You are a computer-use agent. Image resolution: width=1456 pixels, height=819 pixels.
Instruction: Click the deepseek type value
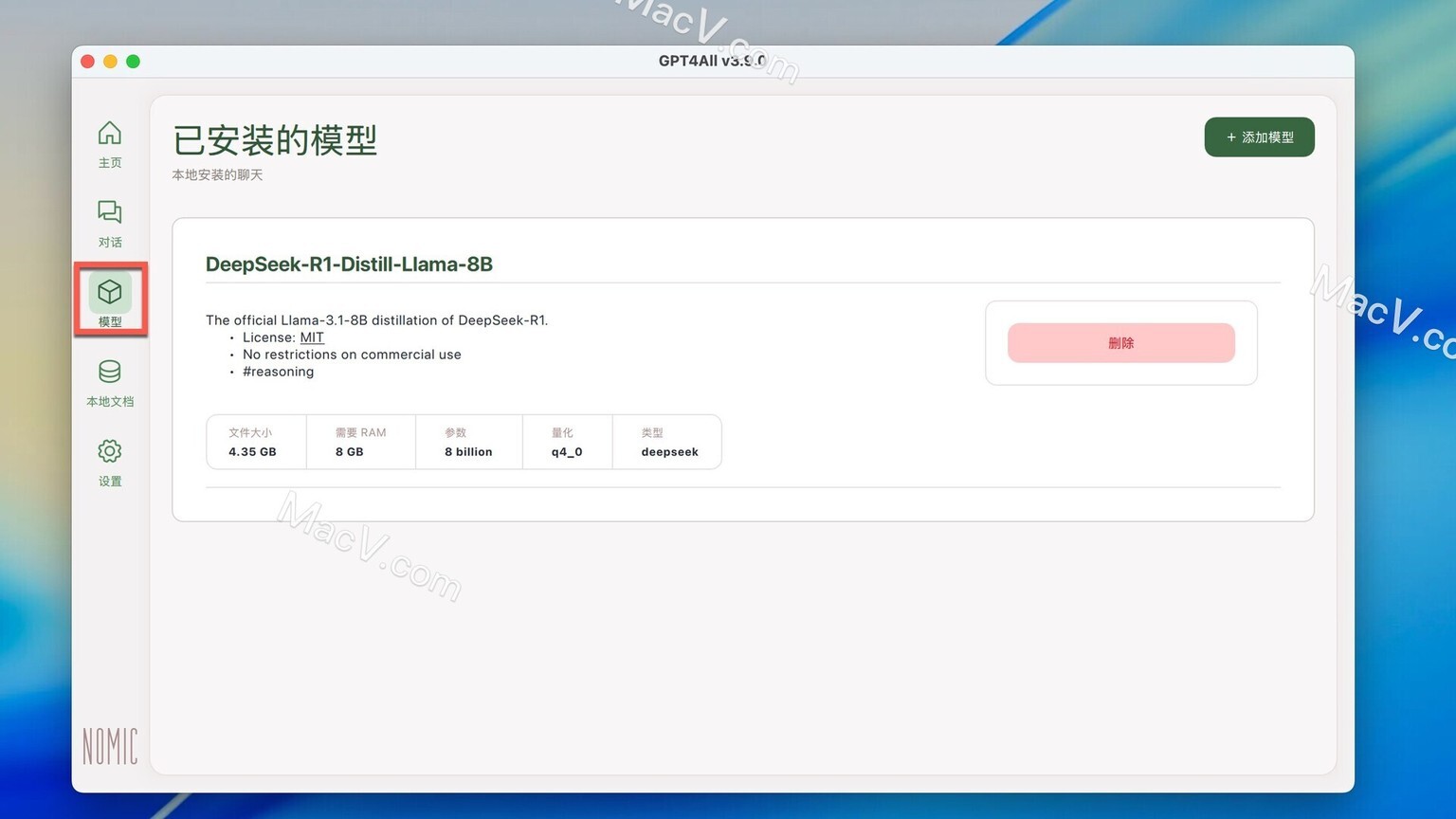point(669,452)
